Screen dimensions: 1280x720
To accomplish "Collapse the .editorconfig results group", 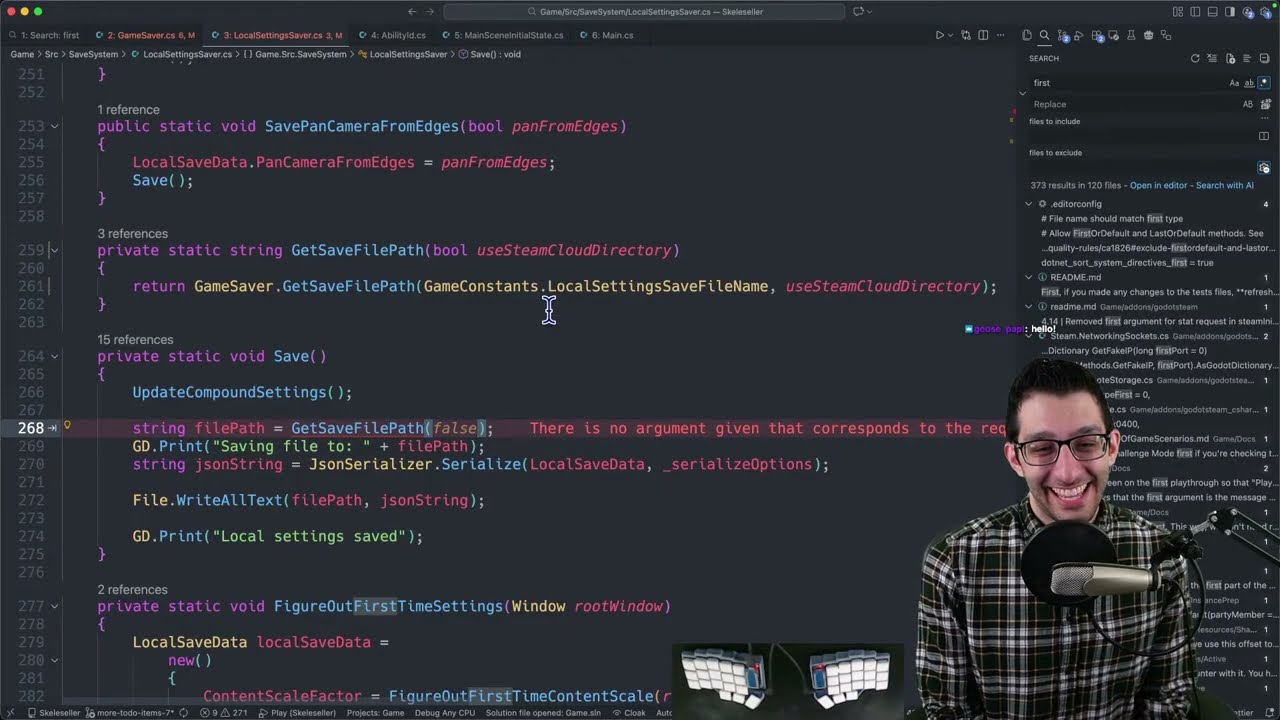I will tap(1029, 204).
